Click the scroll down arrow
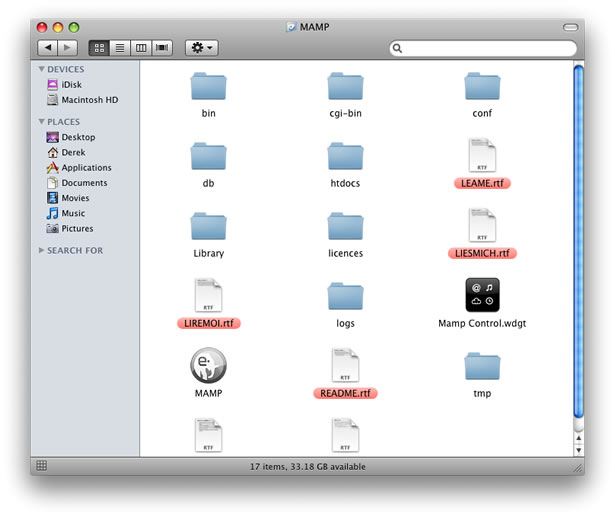615x517 pixels. (579, 450)
